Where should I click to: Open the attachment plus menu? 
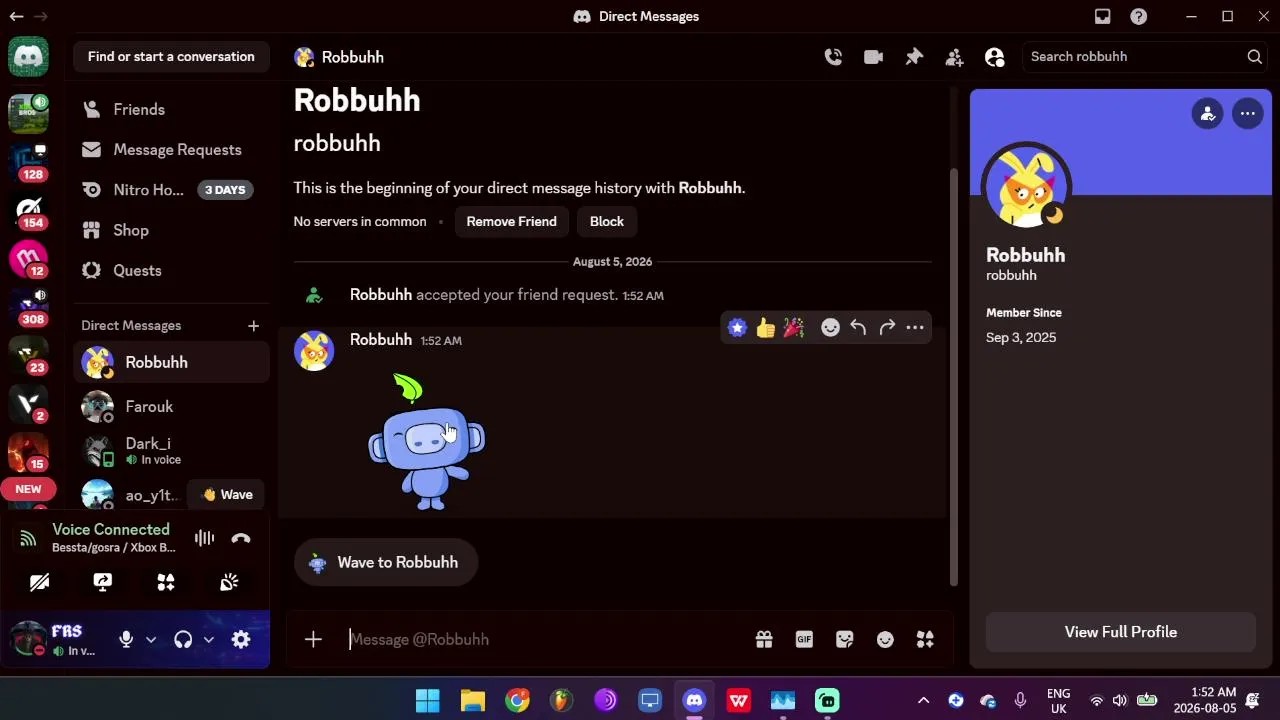click(x=313, y=639)
